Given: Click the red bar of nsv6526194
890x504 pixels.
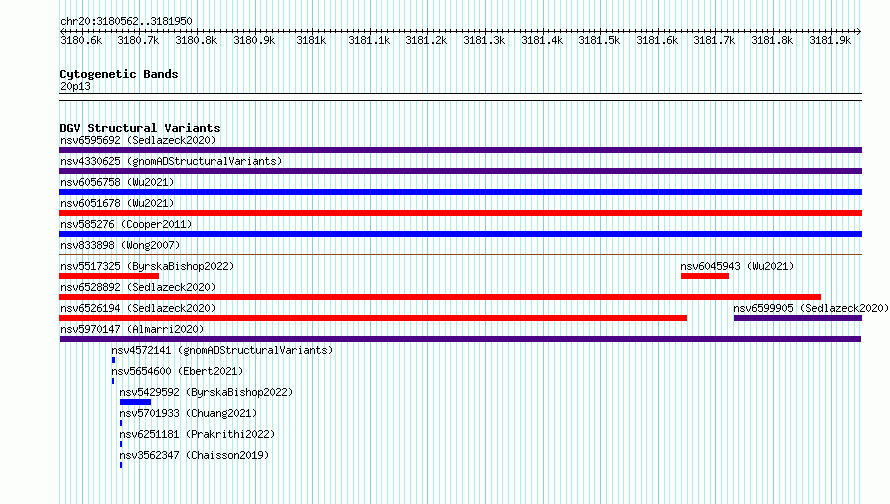Looking at the screenshot, I should (x=373, y=318).
